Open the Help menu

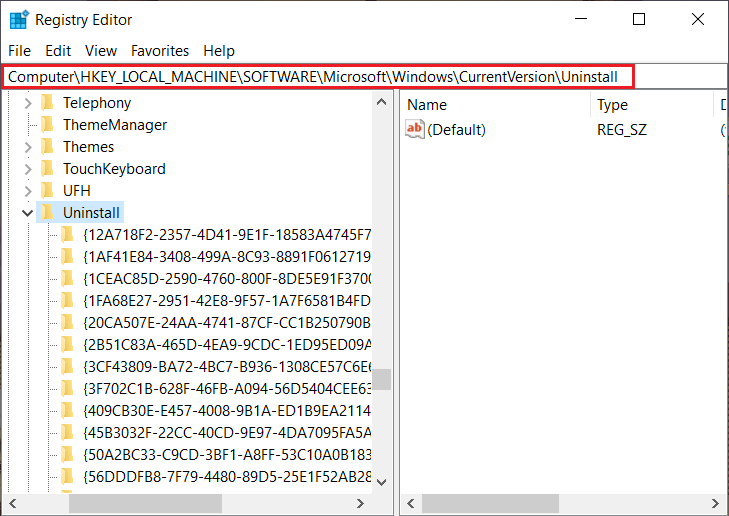pyautogui.click(x=219, y=51)
